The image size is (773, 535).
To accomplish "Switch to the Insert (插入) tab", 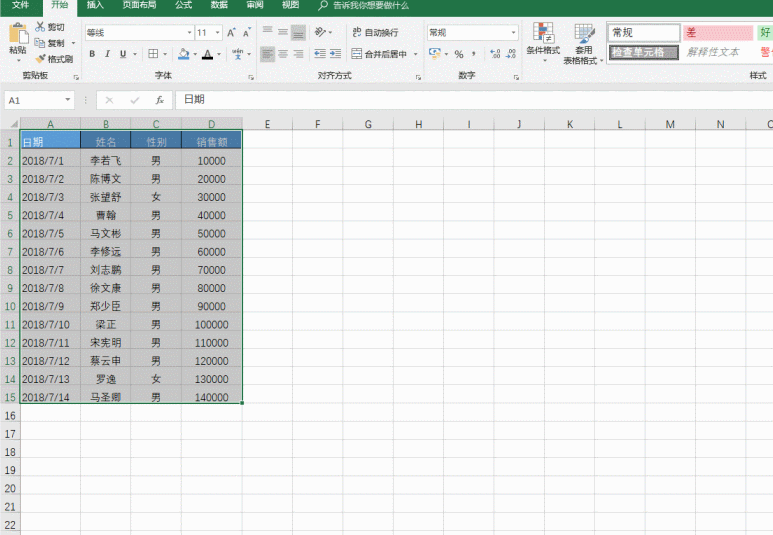I will click(95, 5).
